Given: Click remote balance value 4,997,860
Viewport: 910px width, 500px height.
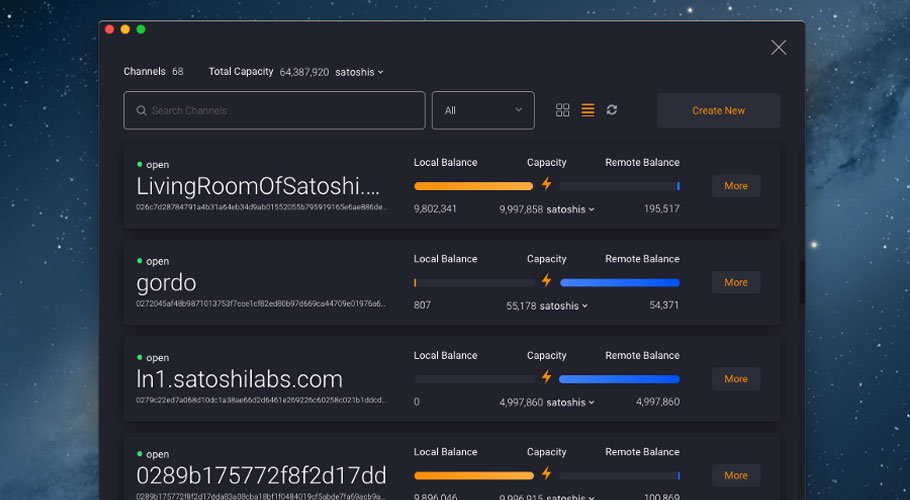Looking at the screenshot, I should click(658, 401).
